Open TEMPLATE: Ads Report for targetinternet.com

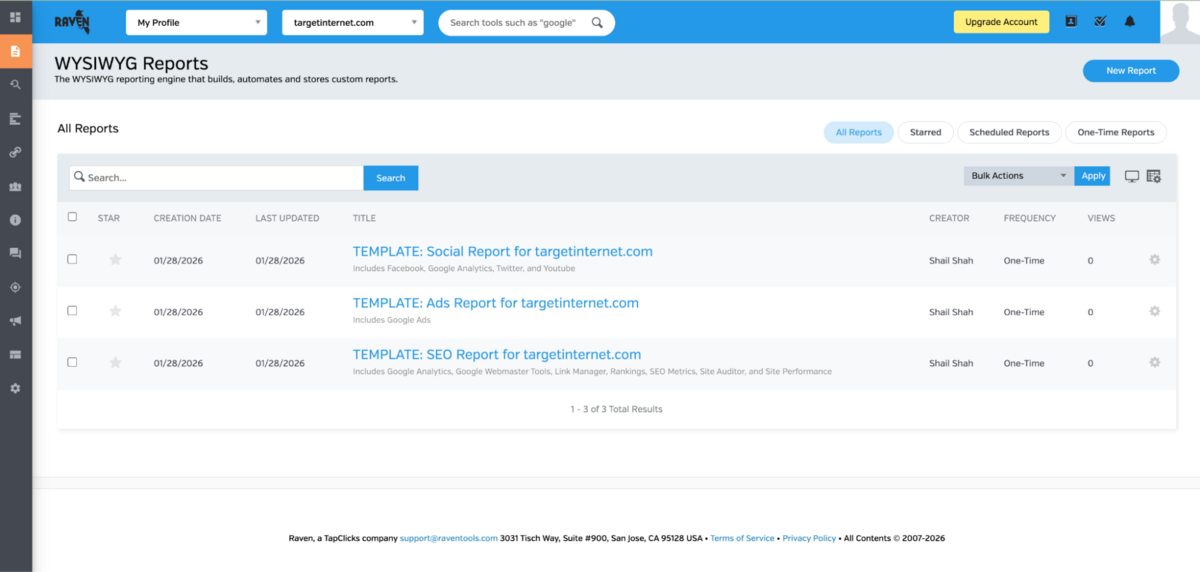pyautogui.click(x=495, y=303)
